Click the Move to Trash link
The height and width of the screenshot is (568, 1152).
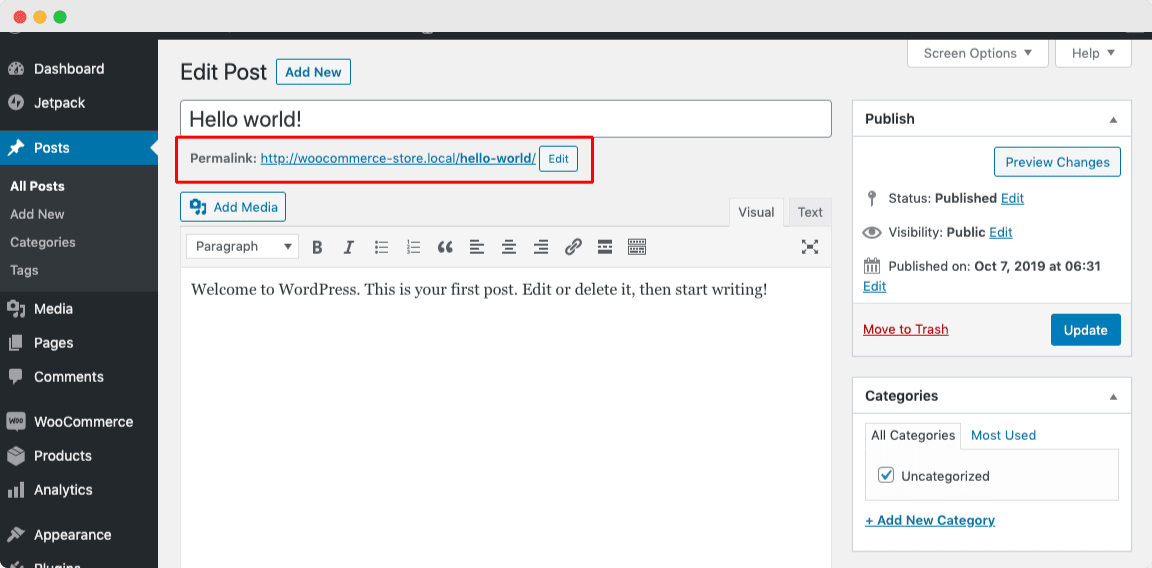(x=905, y=329)
